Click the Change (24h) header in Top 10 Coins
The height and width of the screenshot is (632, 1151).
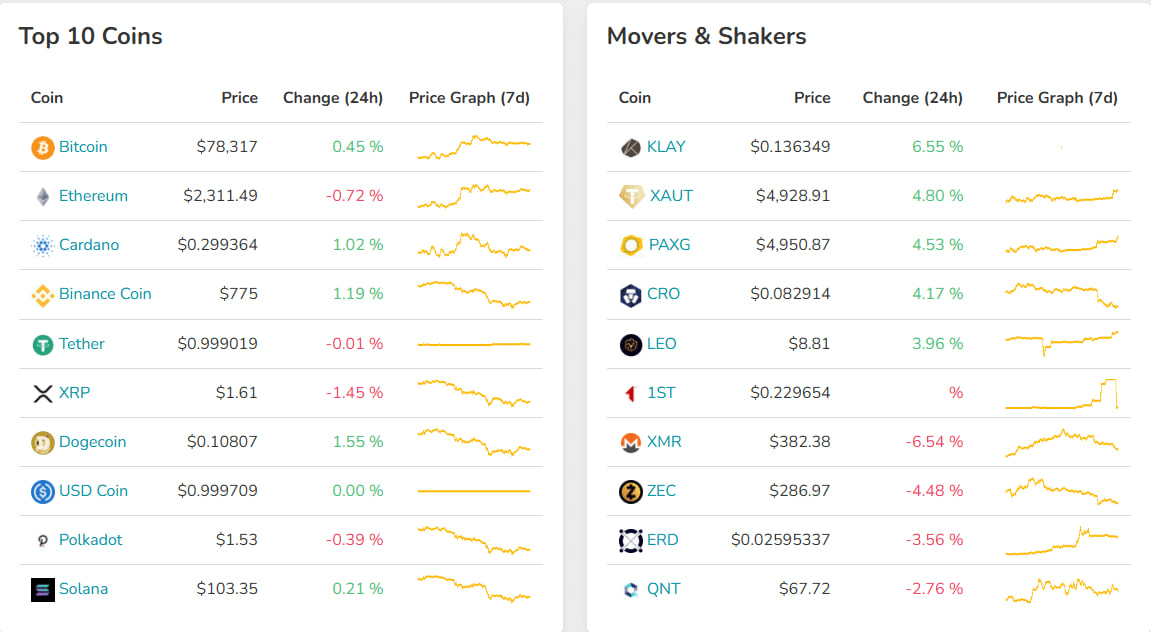coord(333,98)
